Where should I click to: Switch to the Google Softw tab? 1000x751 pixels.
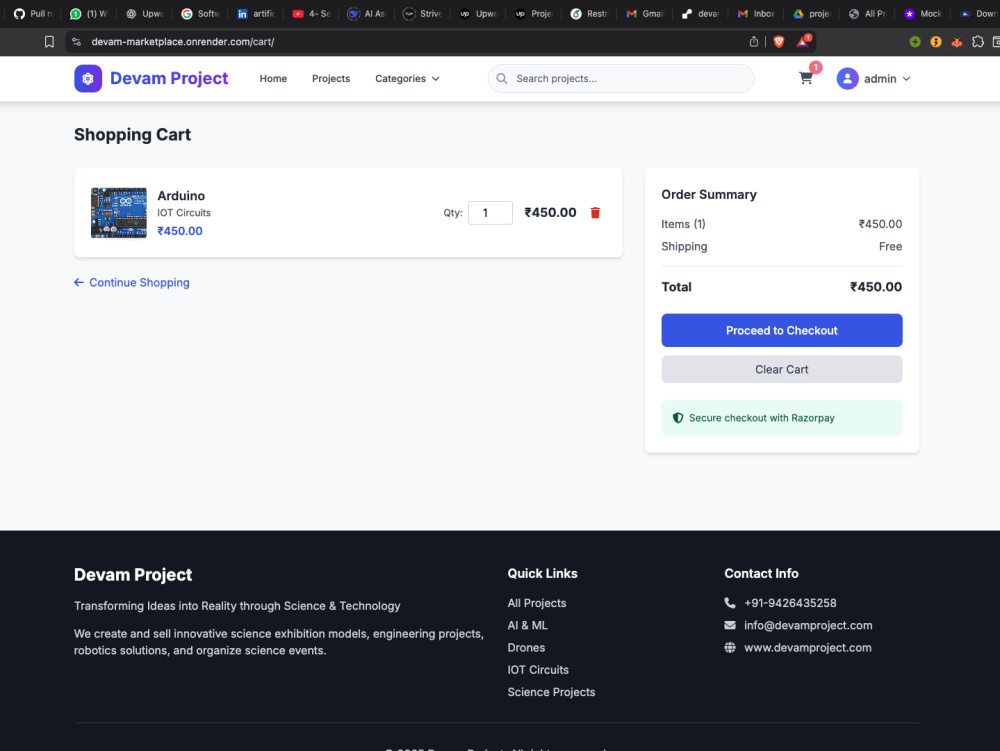(200, 13)
